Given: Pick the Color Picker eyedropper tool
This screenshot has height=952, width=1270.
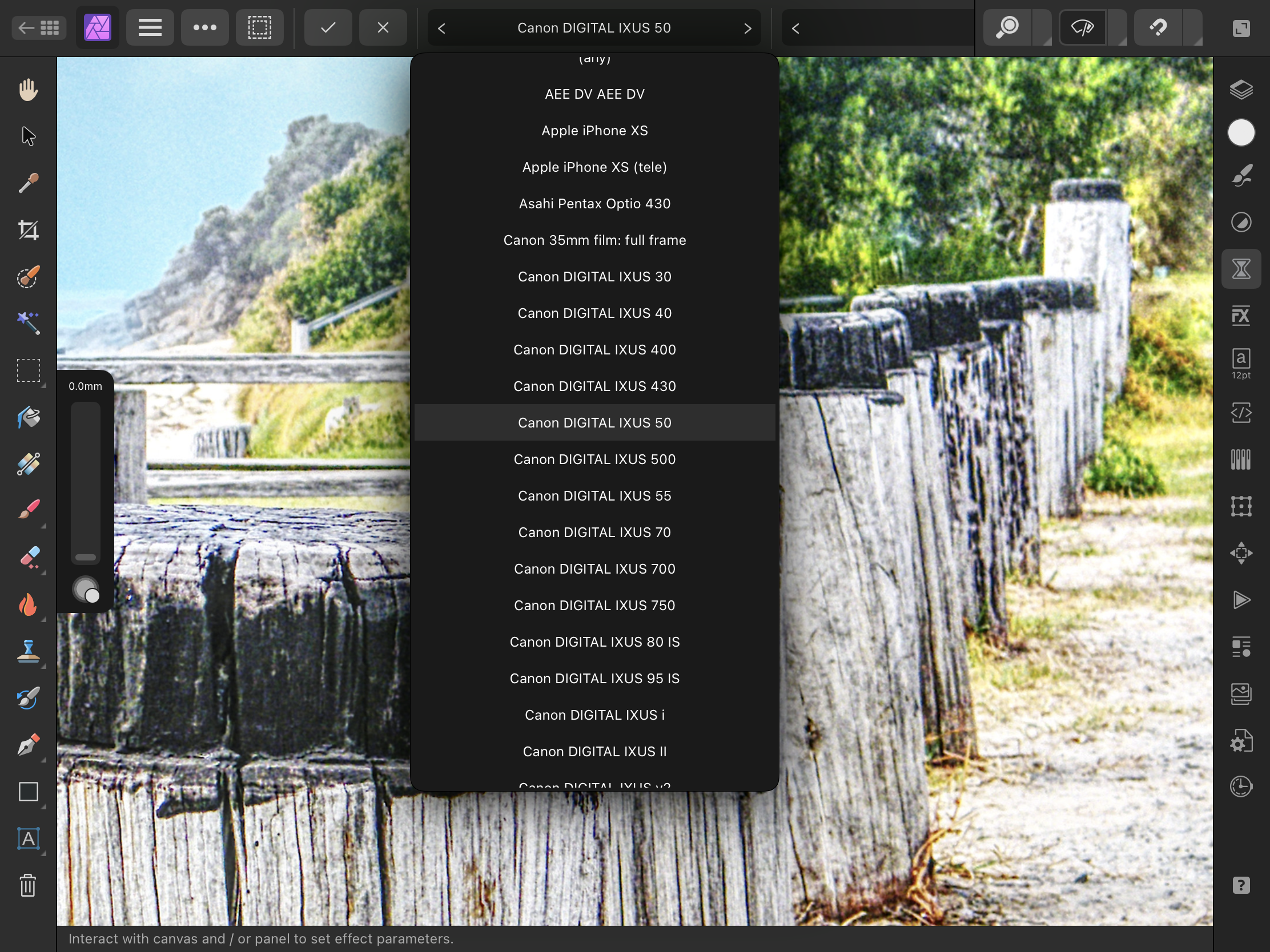Looking at the screenshot, I should tap(28, 184).
